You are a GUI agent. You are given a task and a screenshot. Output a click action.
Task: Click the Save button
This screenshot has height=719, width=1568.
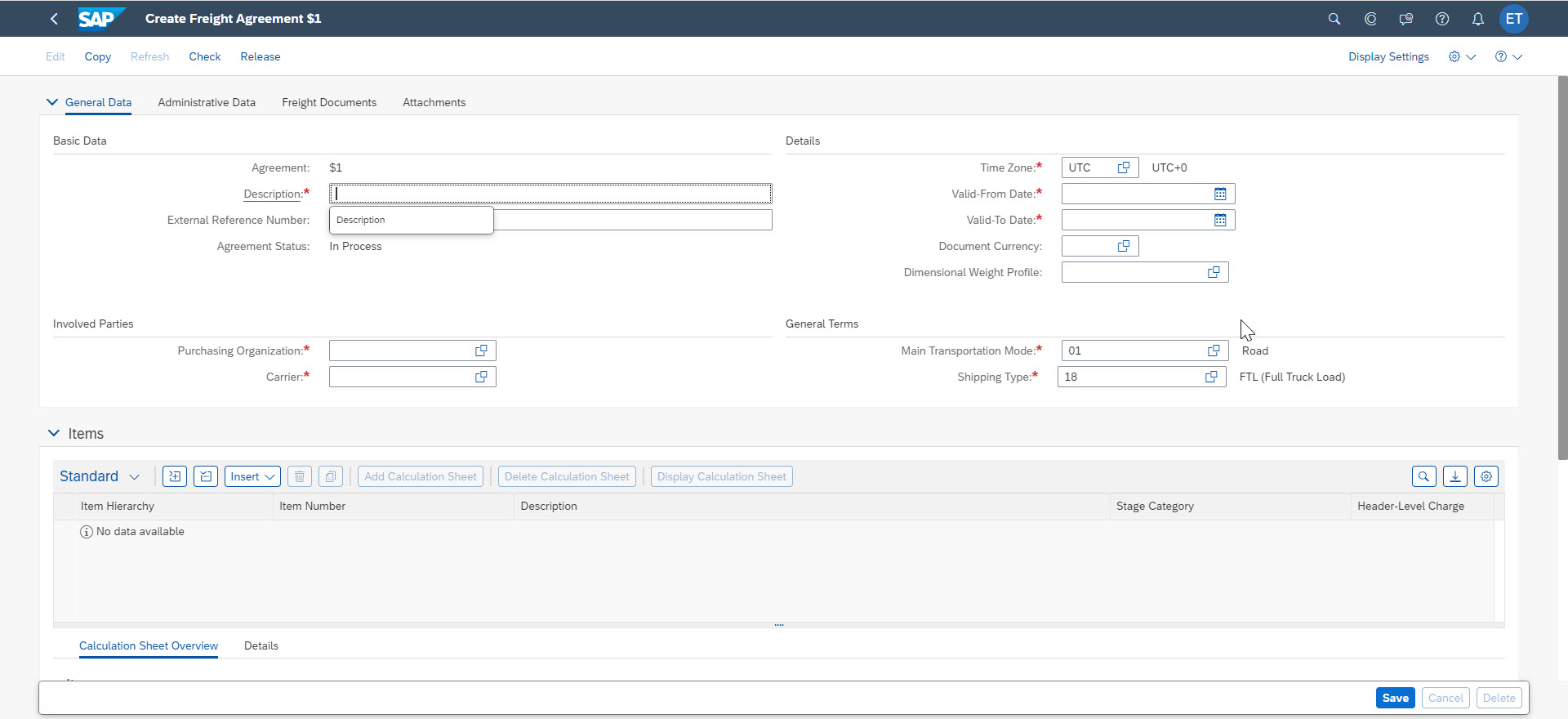click(x=1395, y=698)
